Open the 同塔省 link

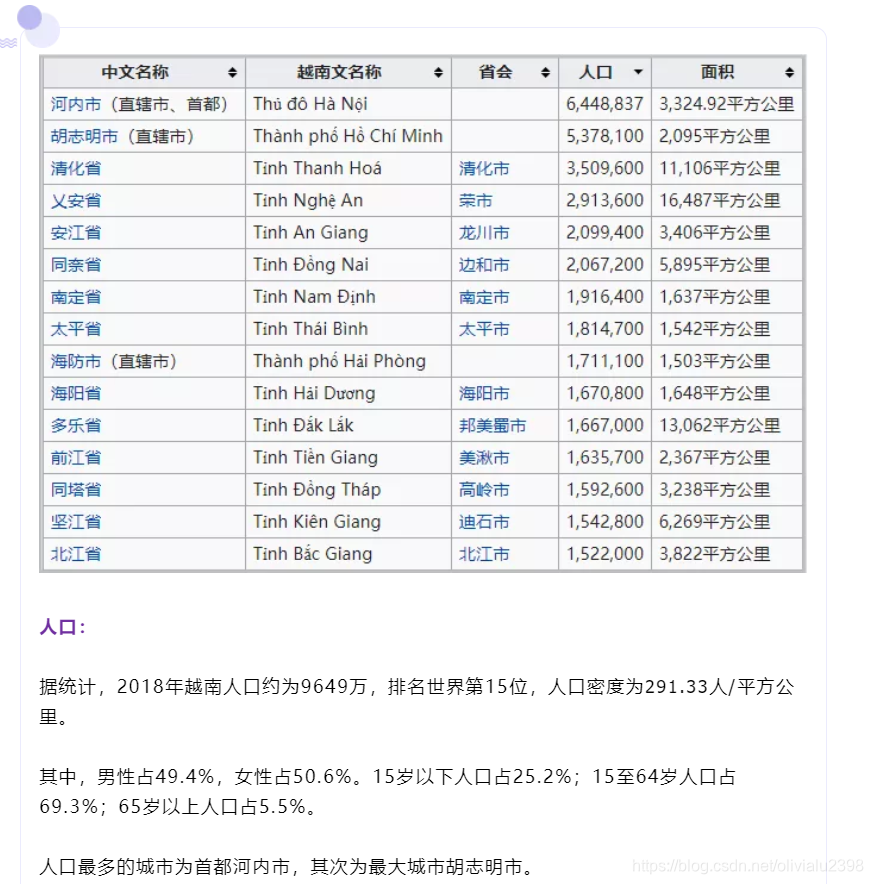point(76,490)
